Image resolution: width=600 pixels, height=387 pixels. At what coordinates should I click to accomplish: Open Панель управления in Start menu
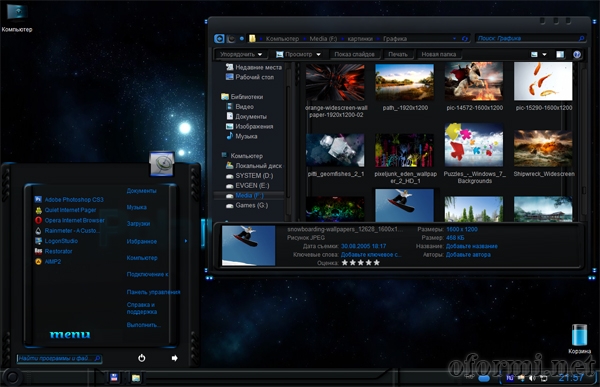pyautogui.click(x=153, y=292)
